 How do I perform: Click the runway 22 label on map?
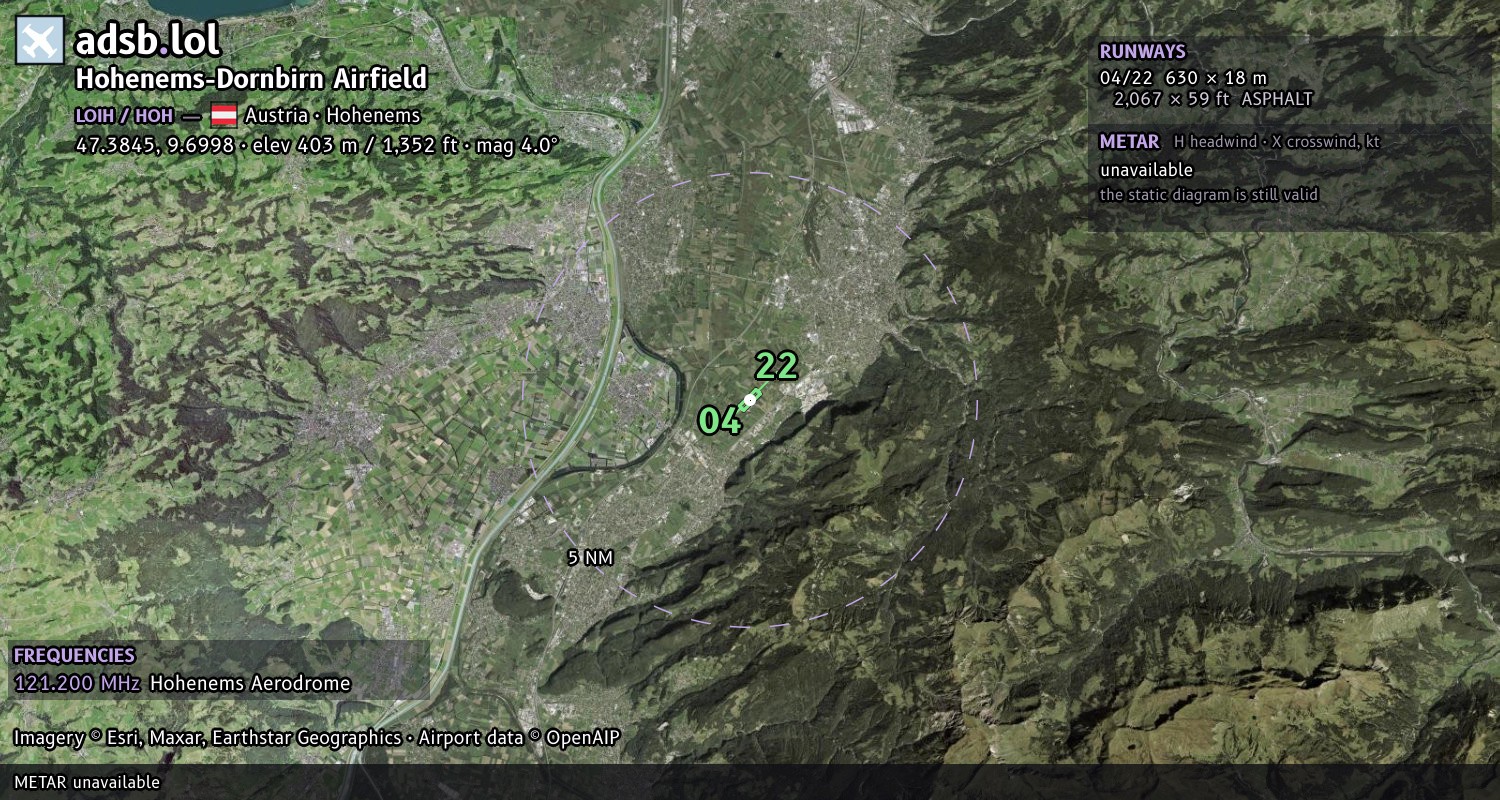pos(776,366)
